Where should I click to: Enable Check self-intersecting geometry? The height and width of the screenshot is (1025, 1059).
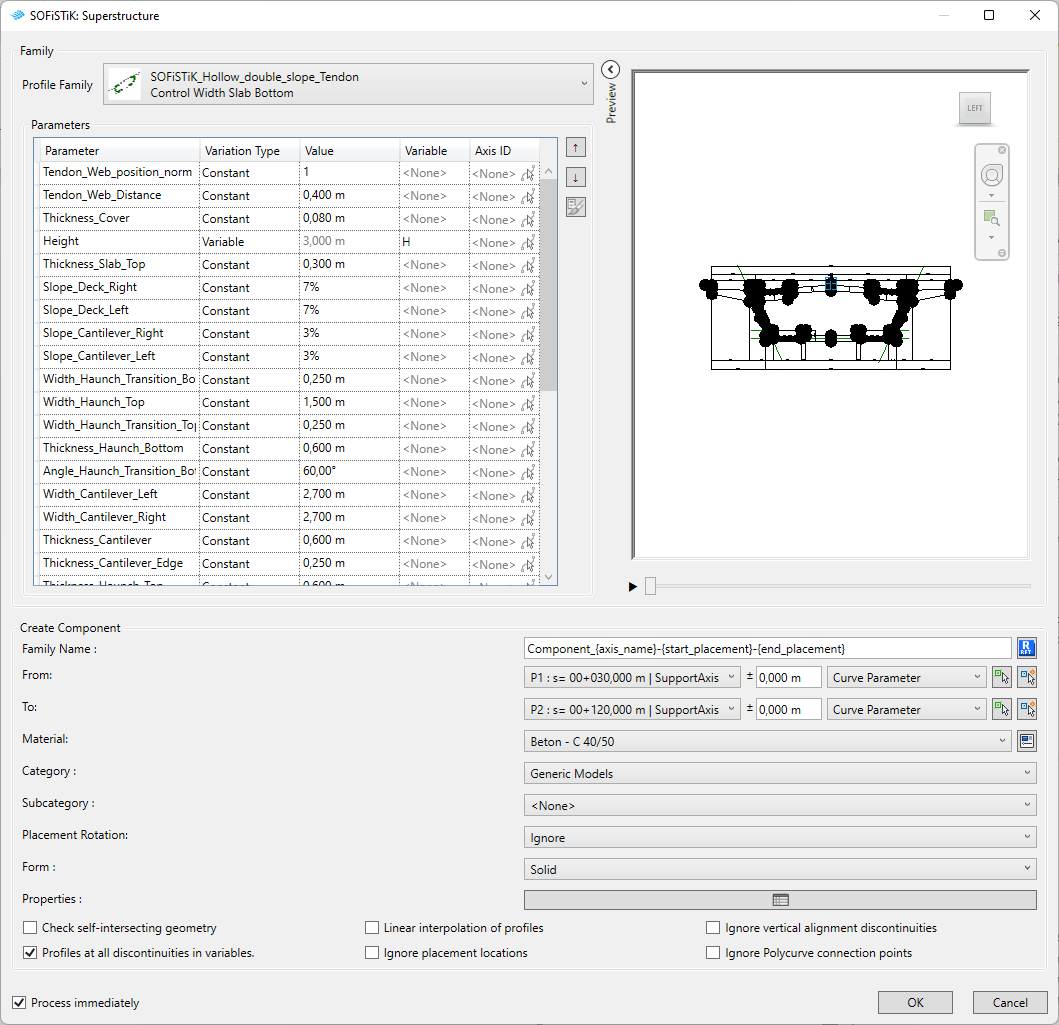[x=30, y=927]
